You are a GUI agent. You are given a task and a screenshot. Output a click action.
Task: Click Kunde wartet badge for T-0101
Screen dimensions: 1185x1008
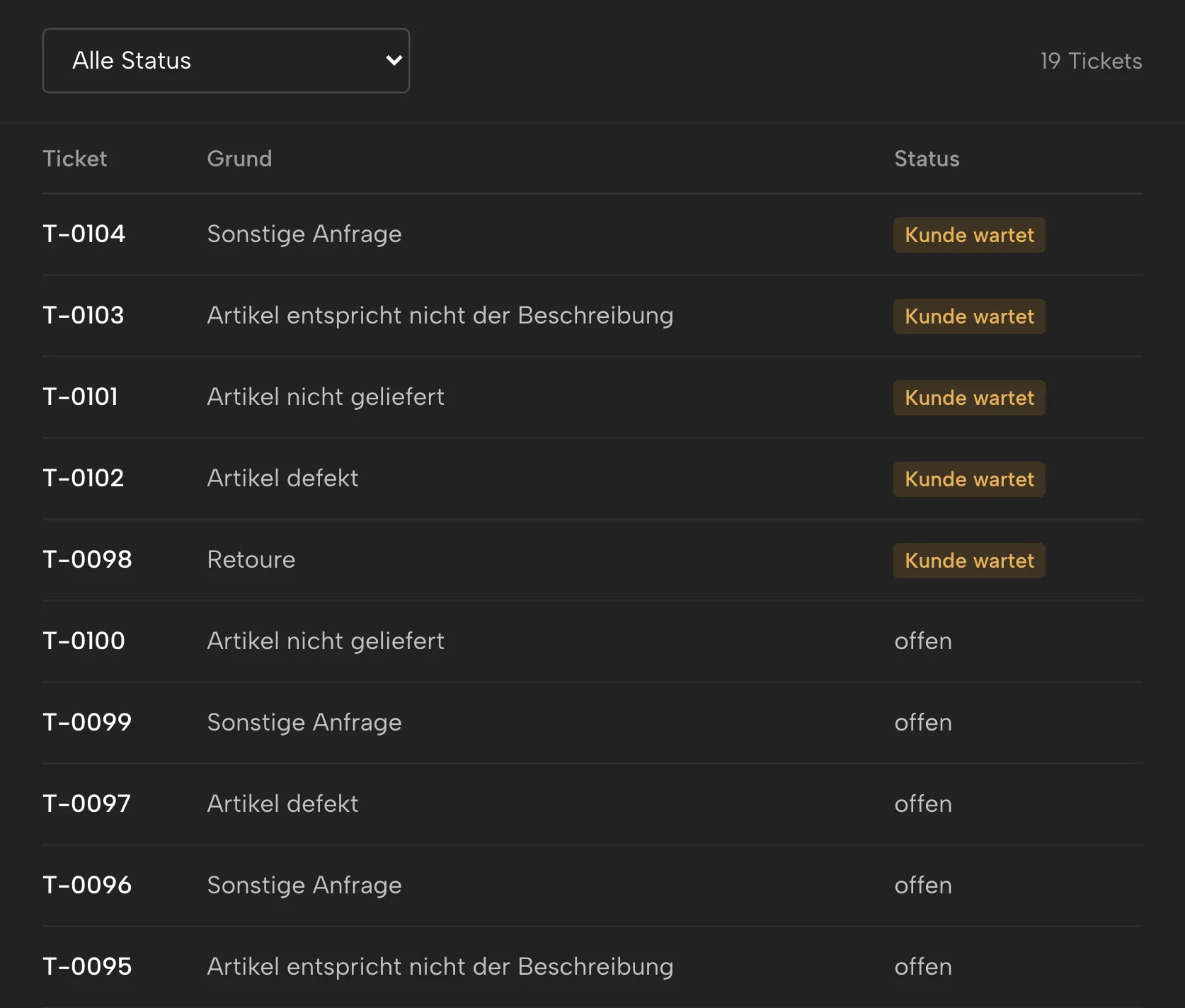[969, 398]
